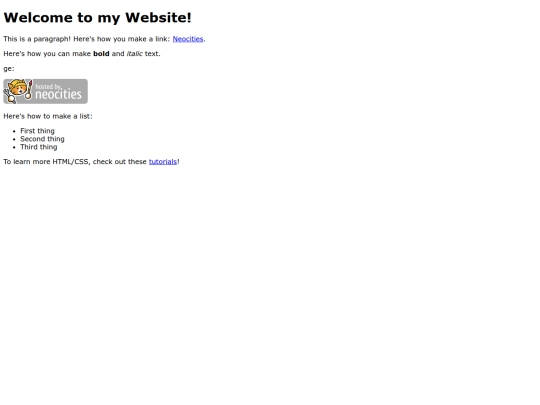The image size is (540, 405).
Task: Click the bullet point before 'Third thing'
Action: pos(14,147)
